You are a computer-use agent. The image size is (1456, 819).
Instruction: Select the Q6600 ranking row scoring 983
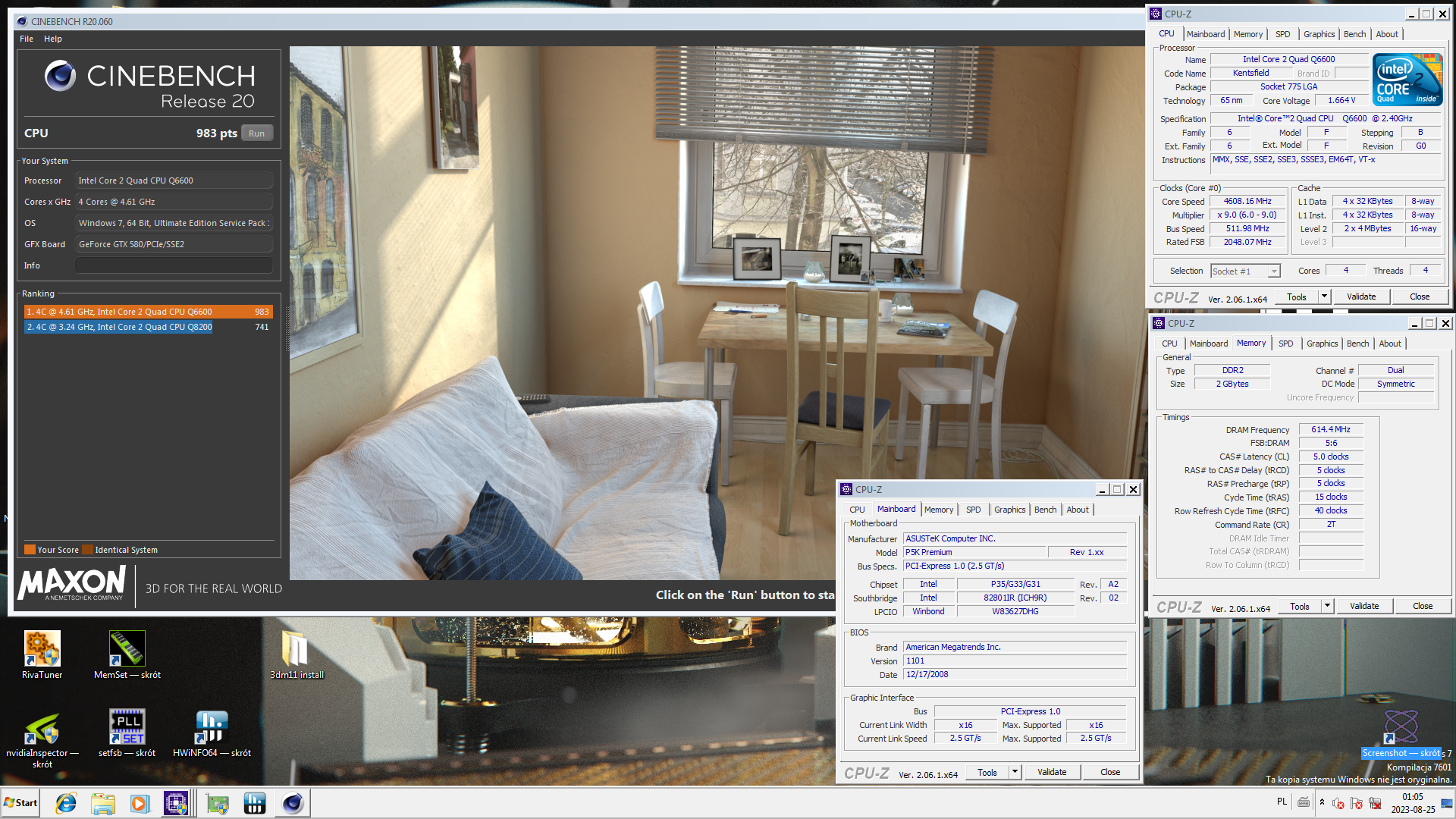tap(148, 312)
